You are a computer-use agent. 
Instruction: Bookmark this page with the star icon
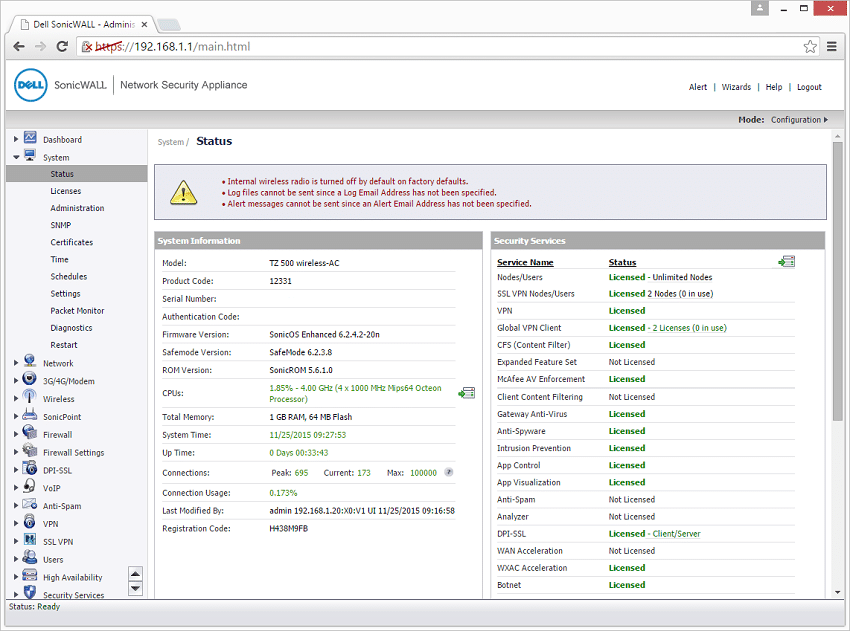810,47
